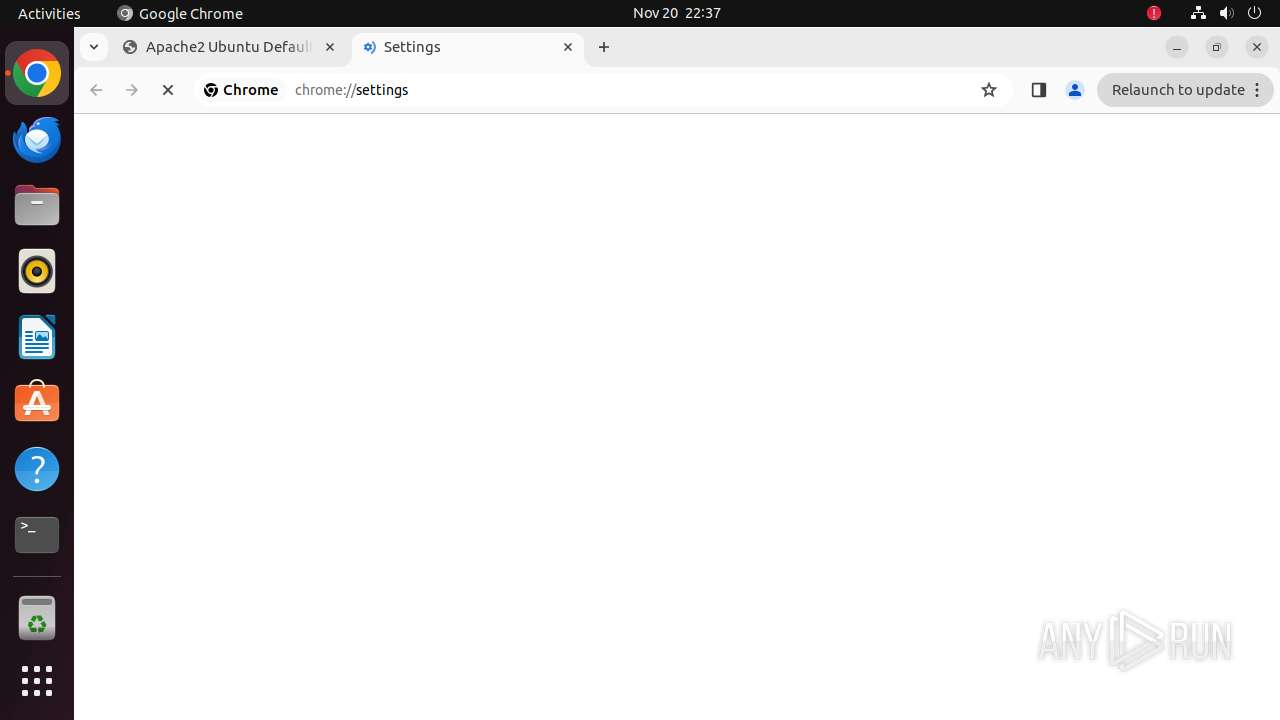Switch to the Apache2 Ubuntu Default tab

(229, 47)
